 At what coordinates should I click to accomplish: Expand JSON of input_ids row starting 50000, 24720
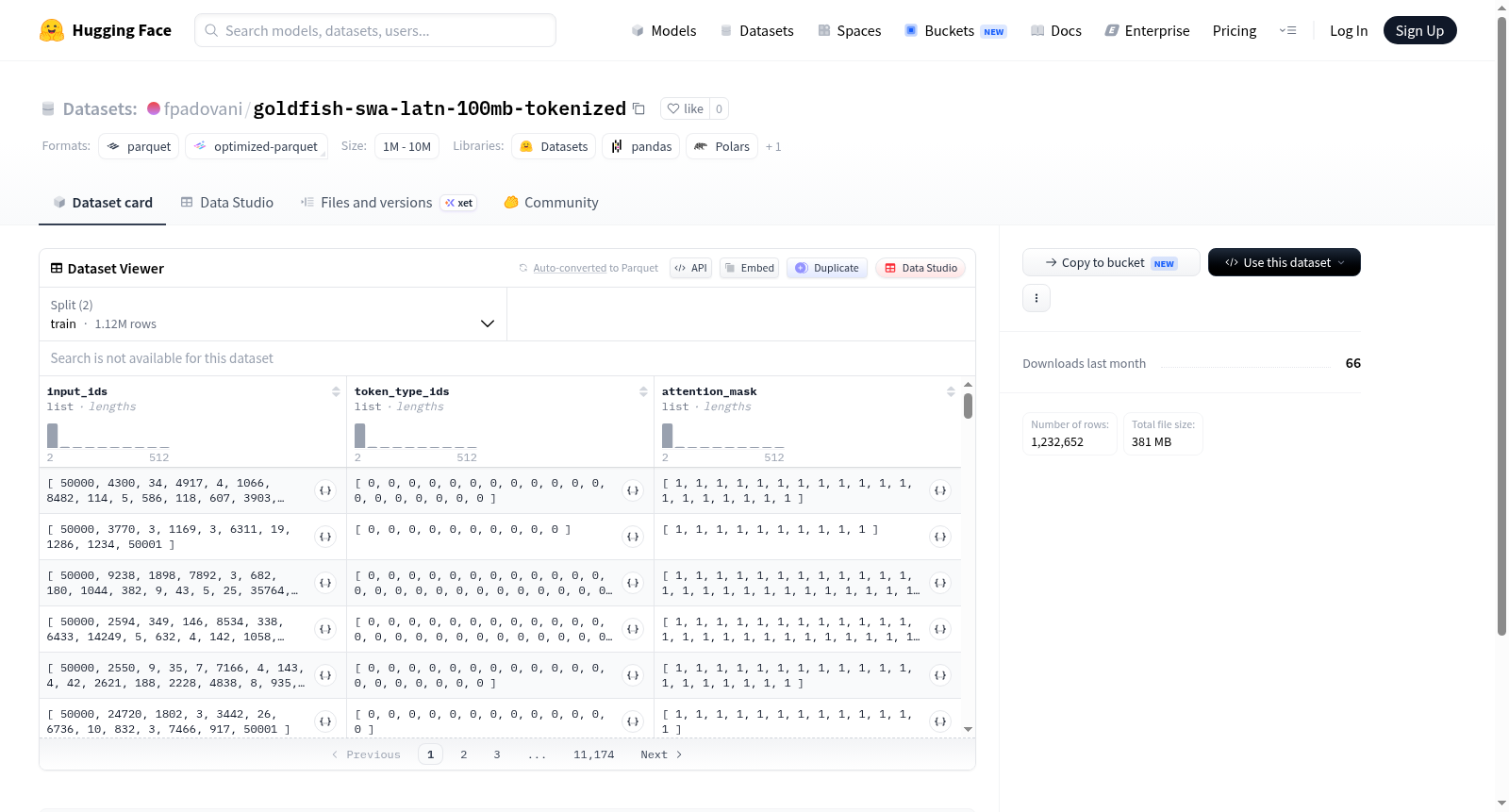pos(325,721)
